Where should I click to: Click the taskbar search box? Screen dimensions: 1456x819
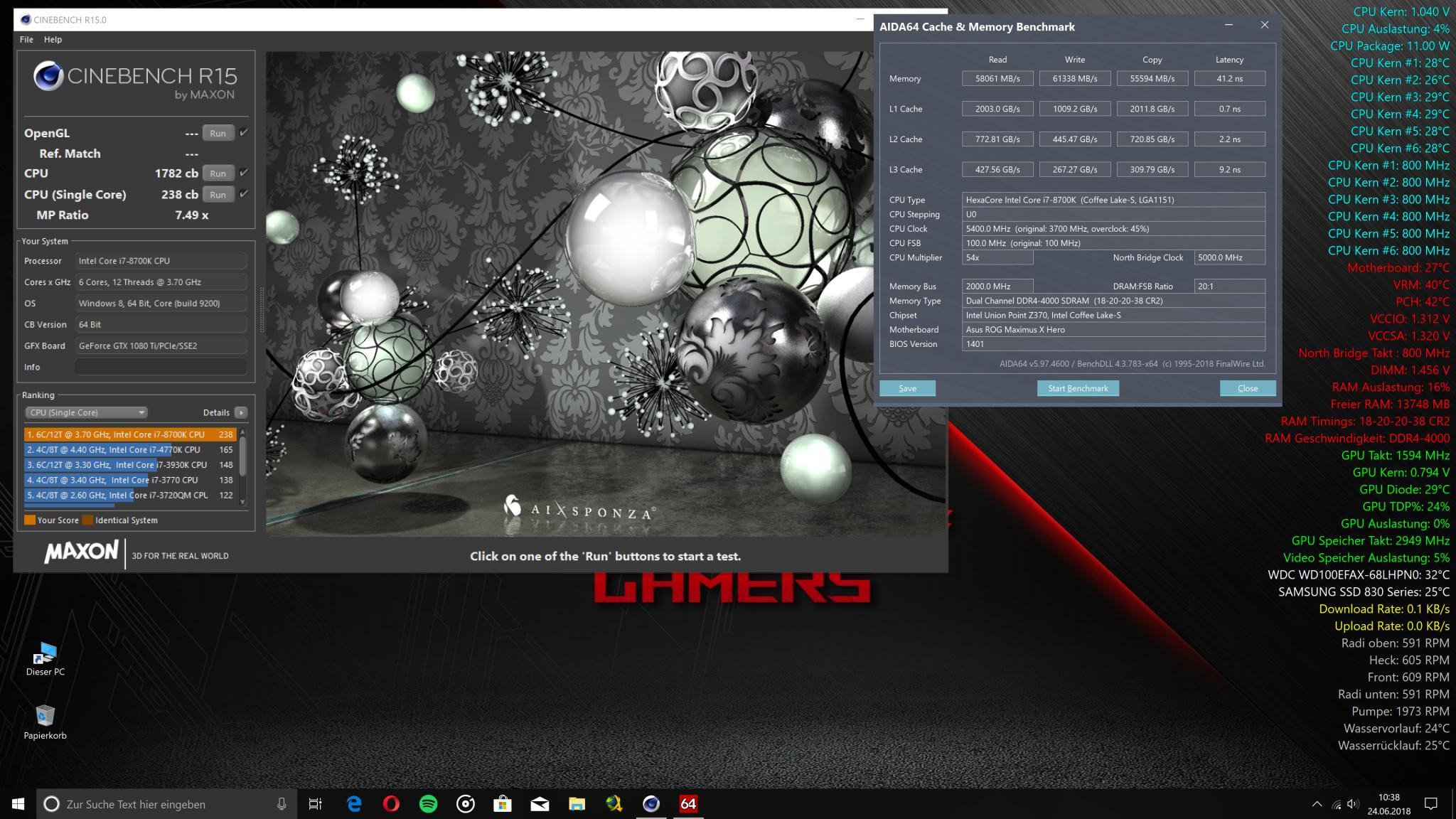point(167,804)
